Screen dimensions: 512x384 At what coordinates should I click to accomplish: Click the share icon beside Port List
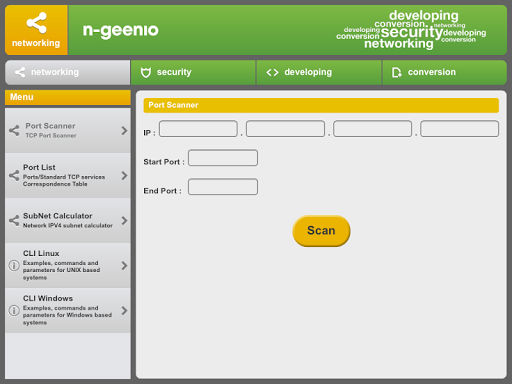click(14, 175)
